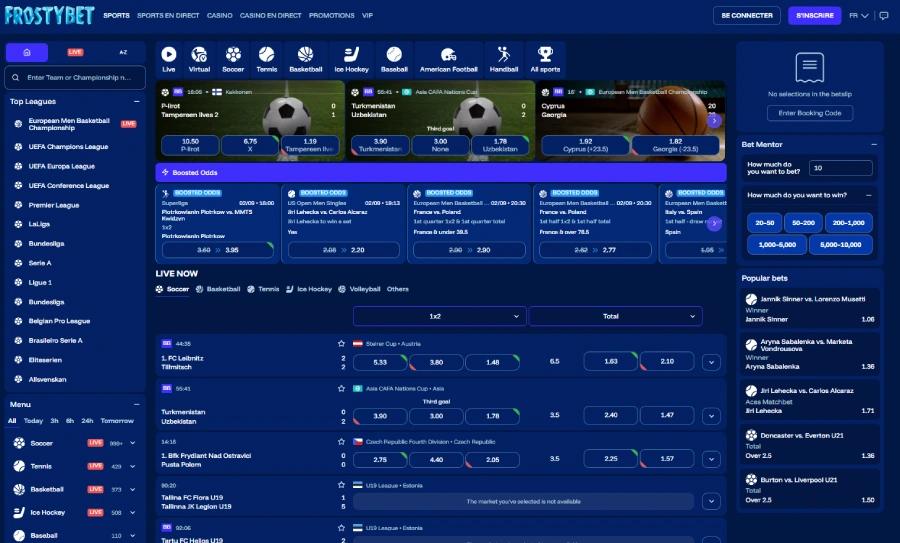The image size is (900, 543).
Task: Open the SPORTS EN DIRECT nav item
Action: coord(168,15)
